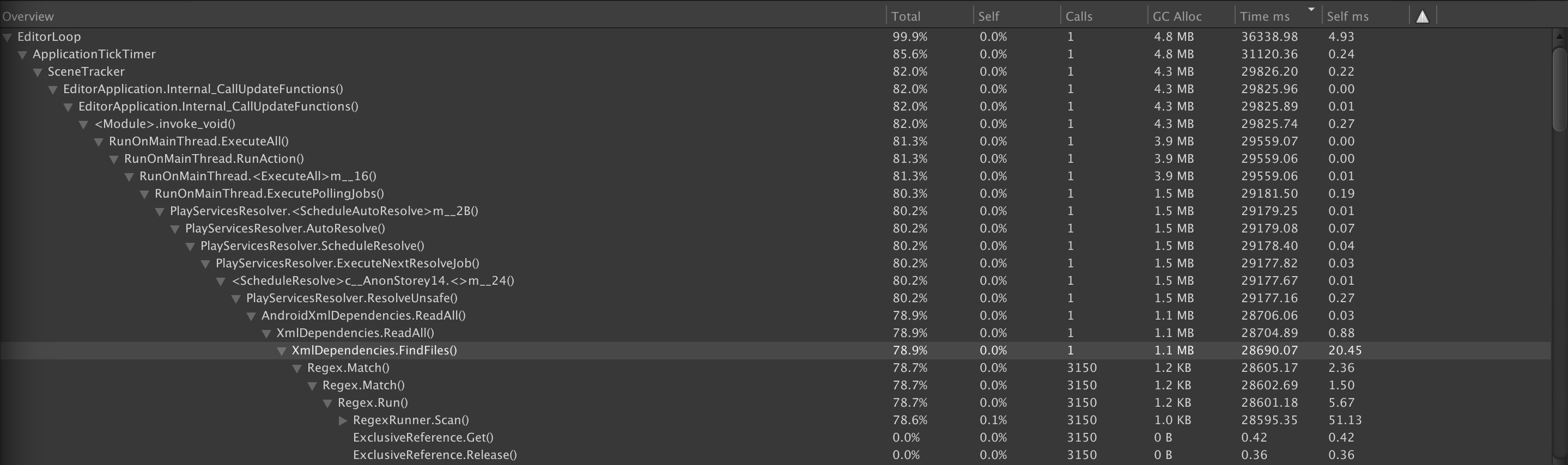The image size is (1568, 465).
Task: Click the sort arrow on Time ms column
Action: tap(1311, 9)
